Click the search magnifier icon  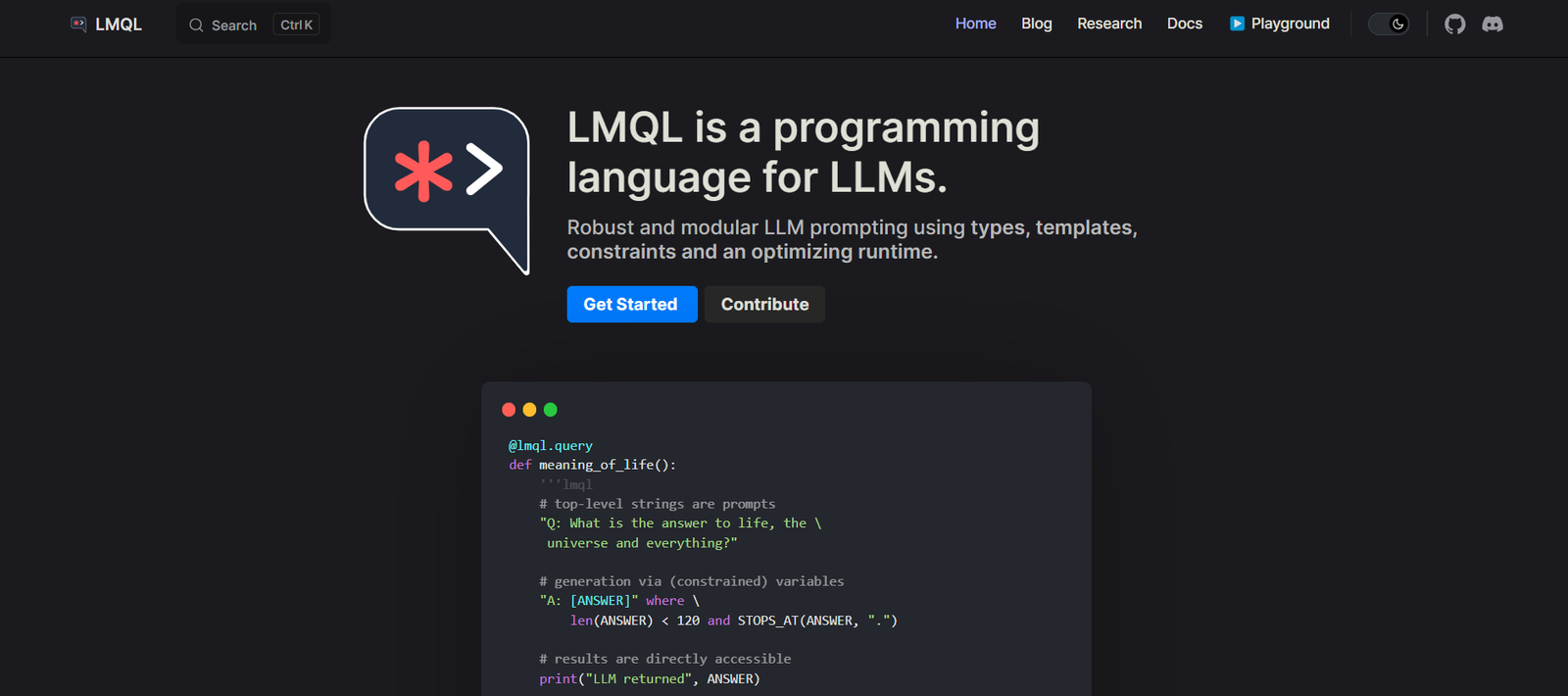pos(196,25)
